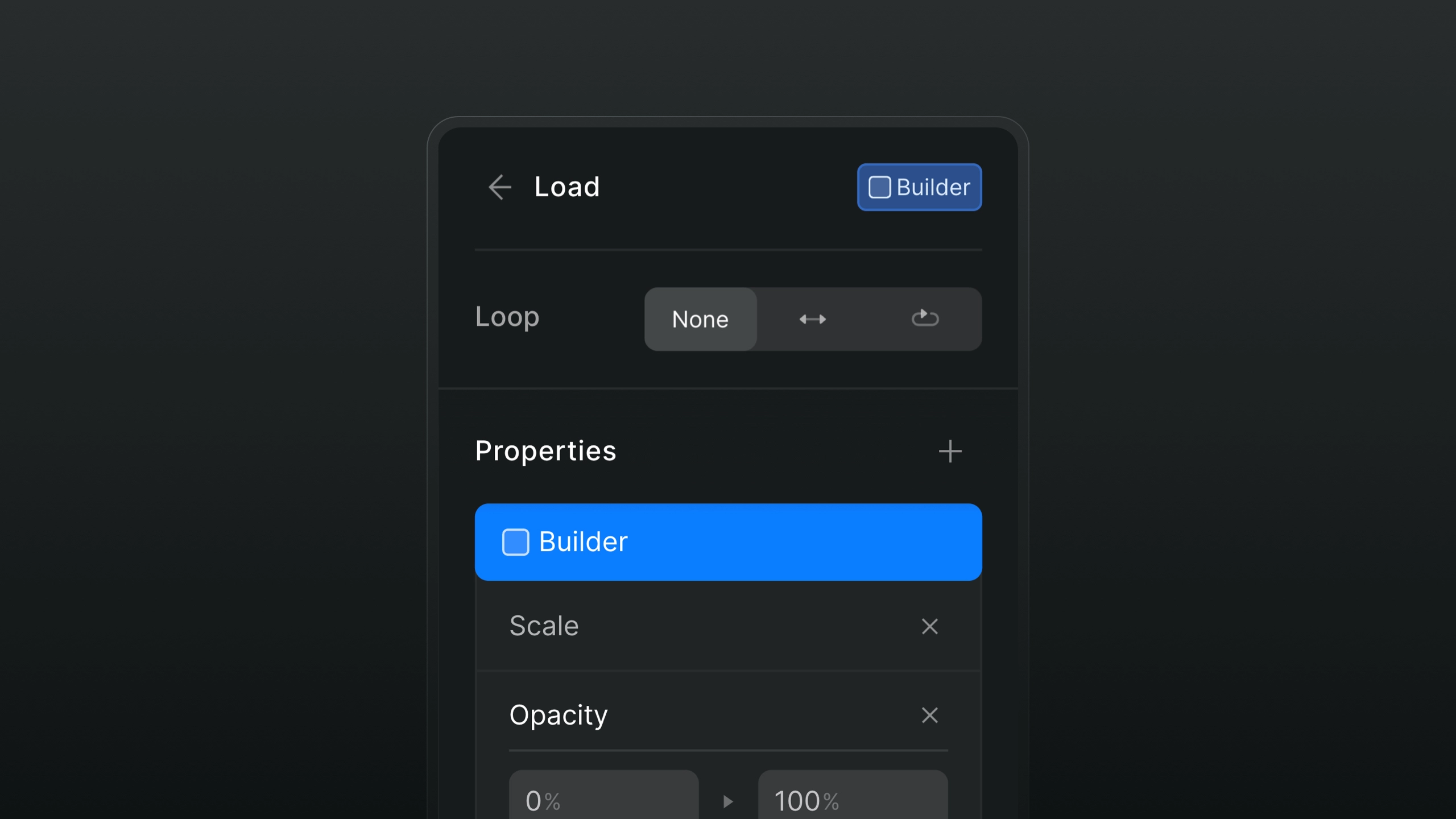Screen dimensions: 1456x819
Task: Click the Builder checkbox icon in Properties
Action: click(x=515, y=541)
